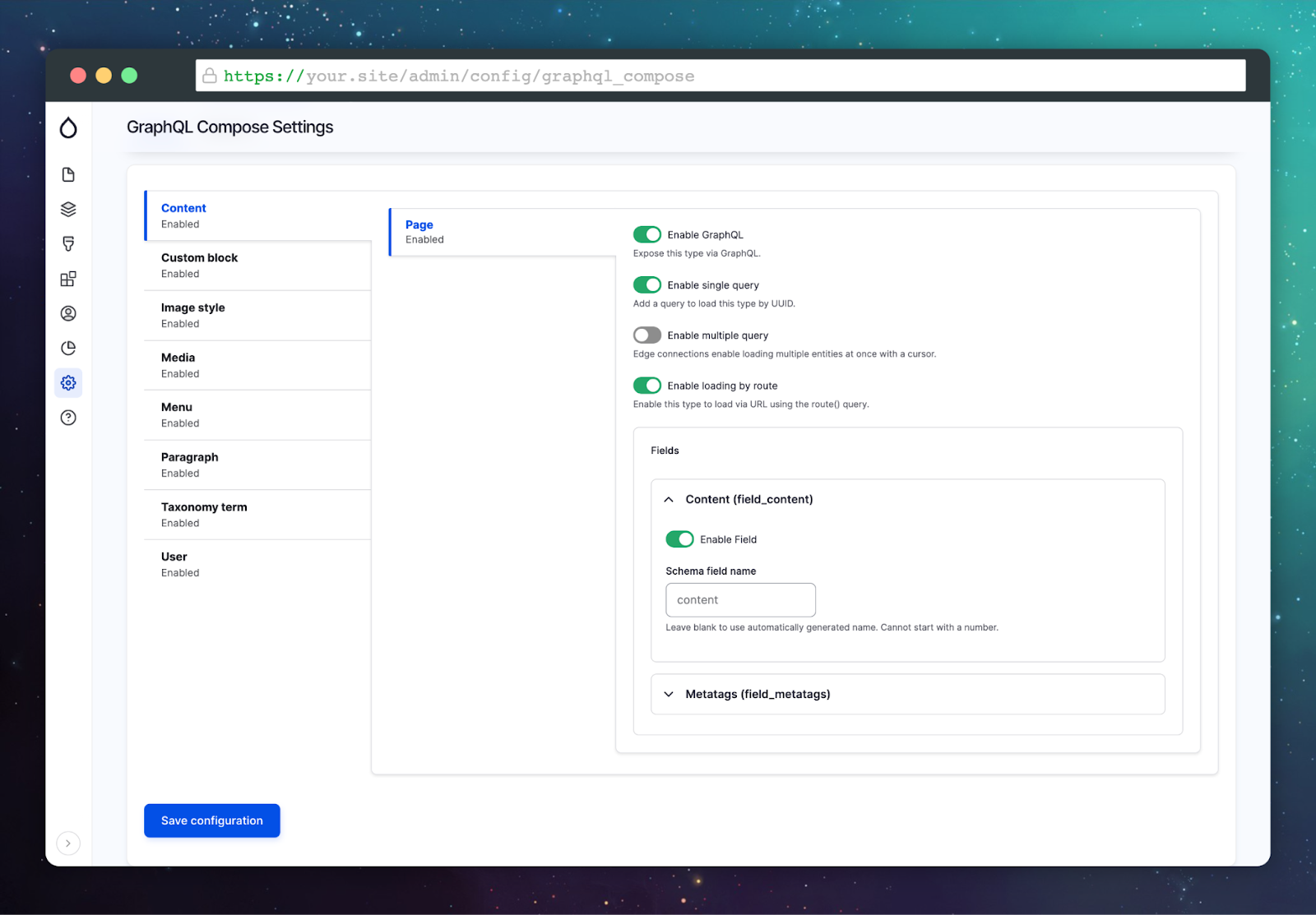1316x915 pixels.
Task: Click the red close window button
Action: click(78, 76)
